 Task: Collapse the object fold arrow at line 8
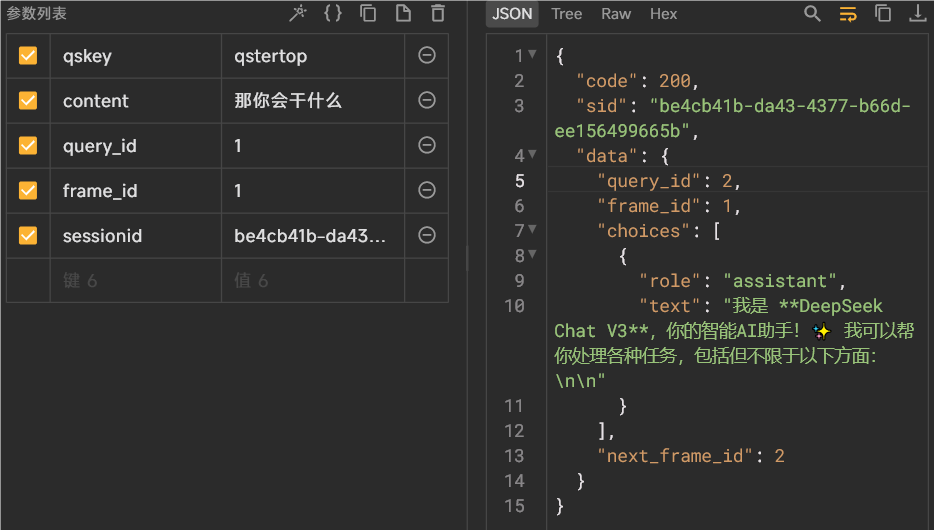[x=533, y=254]
